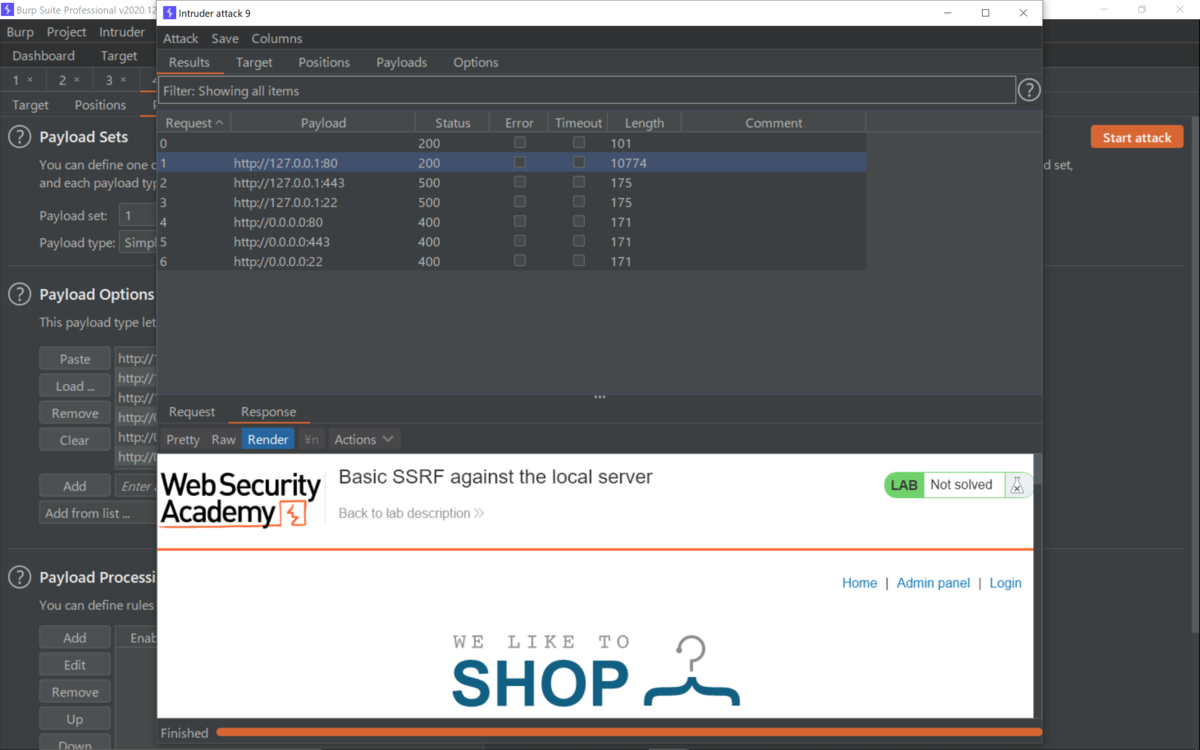Screen dimensions: 1200x750
Task: Select the Render view button
Action: coord(268,439)
